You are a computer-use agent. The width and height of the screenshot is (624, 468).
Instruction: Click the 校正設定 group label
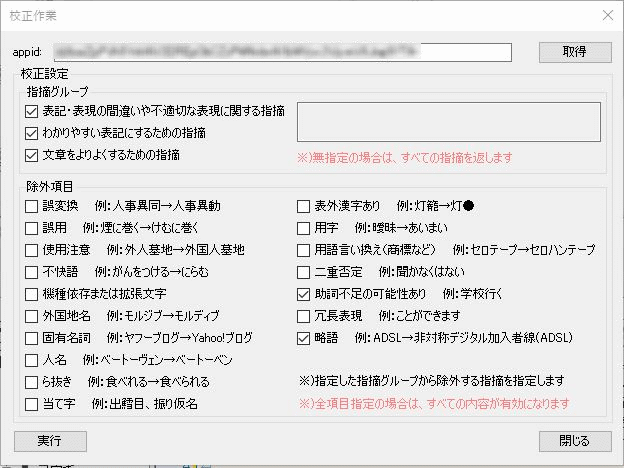click(x=45, y=74)
